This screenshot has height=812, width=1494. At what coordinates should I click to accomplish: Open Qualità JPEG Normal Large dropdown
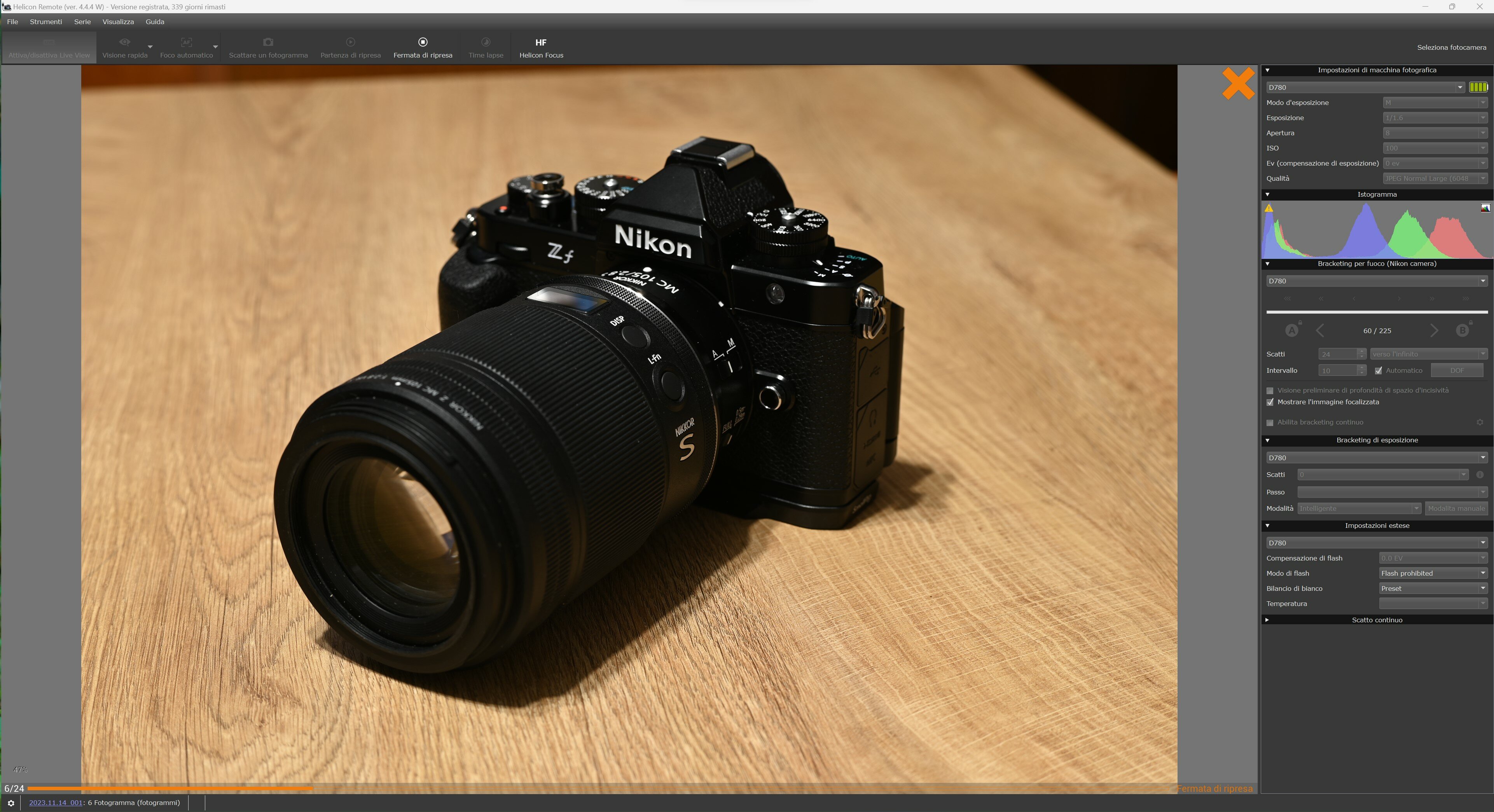(1435, 179)
